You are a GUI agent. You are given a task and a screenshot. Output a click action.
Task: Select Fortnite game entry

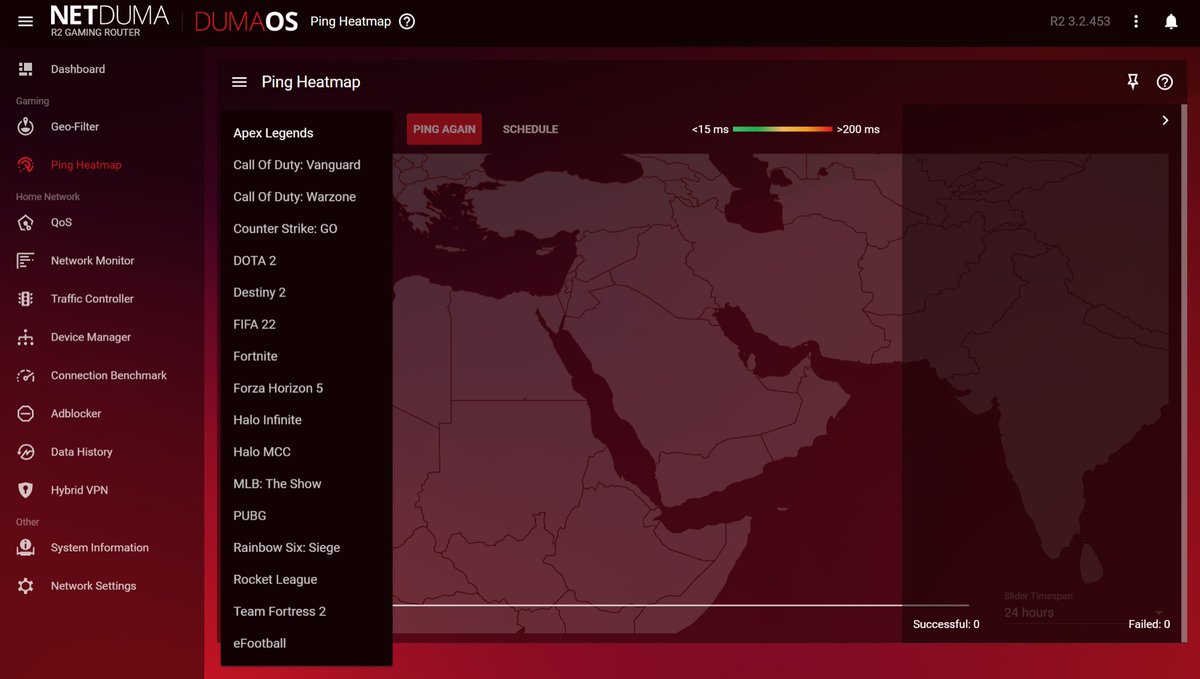[x=306, y=357]
